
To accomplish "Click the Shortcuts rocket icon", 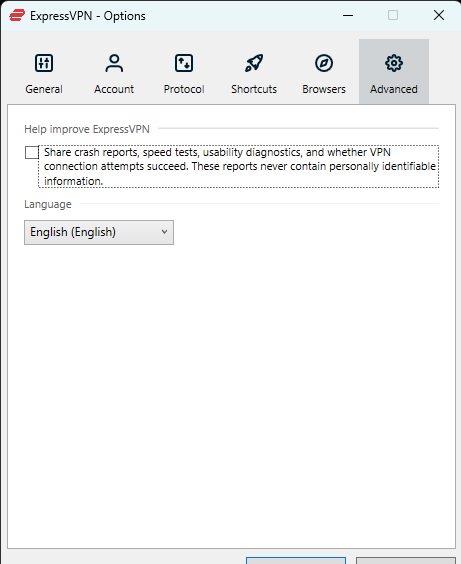I will point(254,63).
